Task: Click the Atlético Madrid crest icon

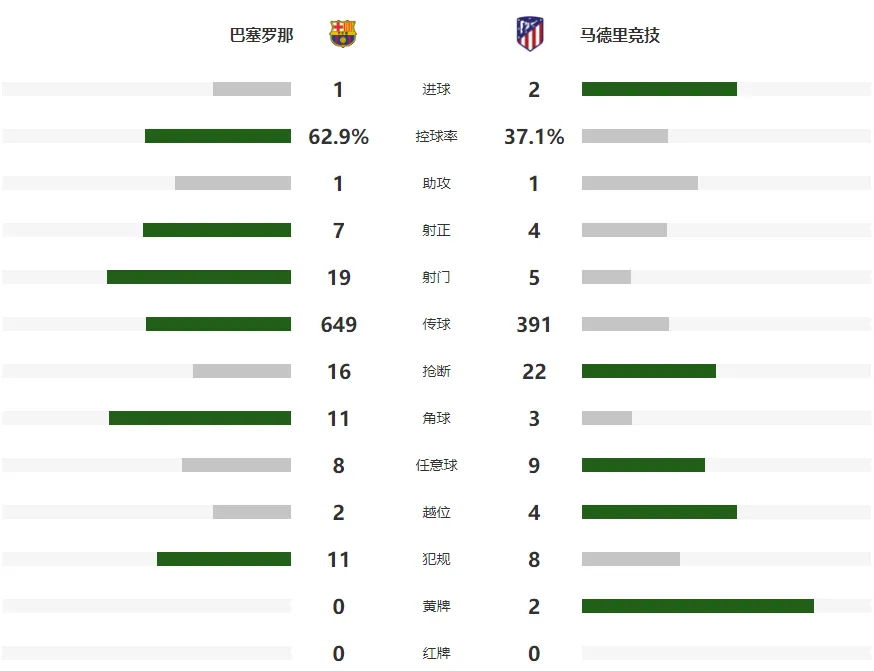Action: pos(530,34)
